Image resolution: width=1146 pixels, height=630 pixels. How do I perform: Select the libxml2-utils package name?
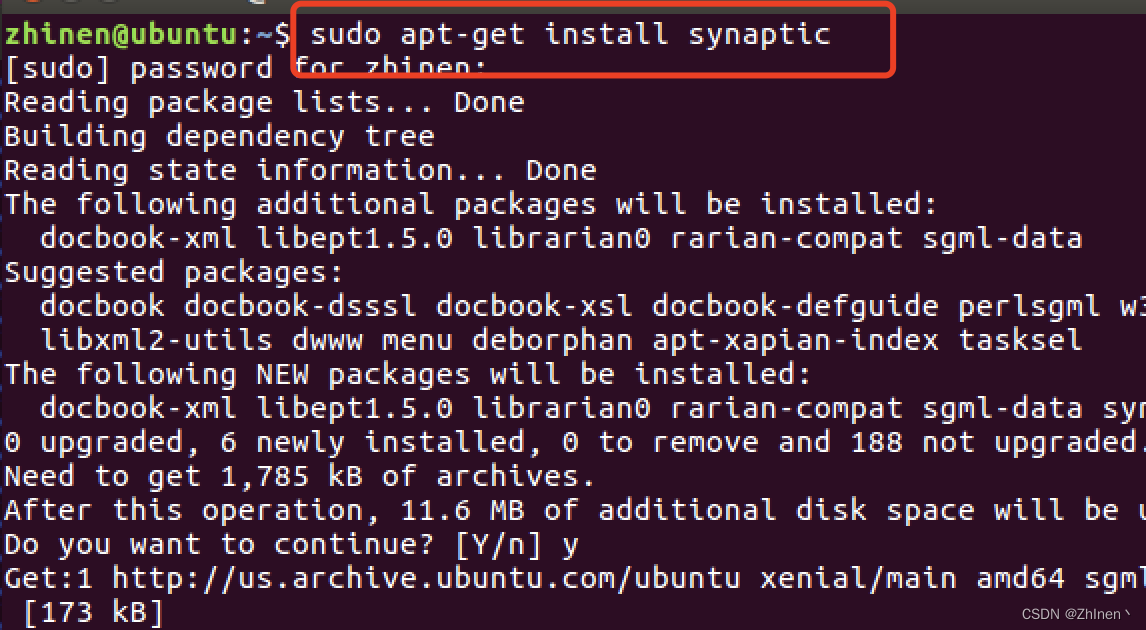pyautogui.click(x=156, y=340)
